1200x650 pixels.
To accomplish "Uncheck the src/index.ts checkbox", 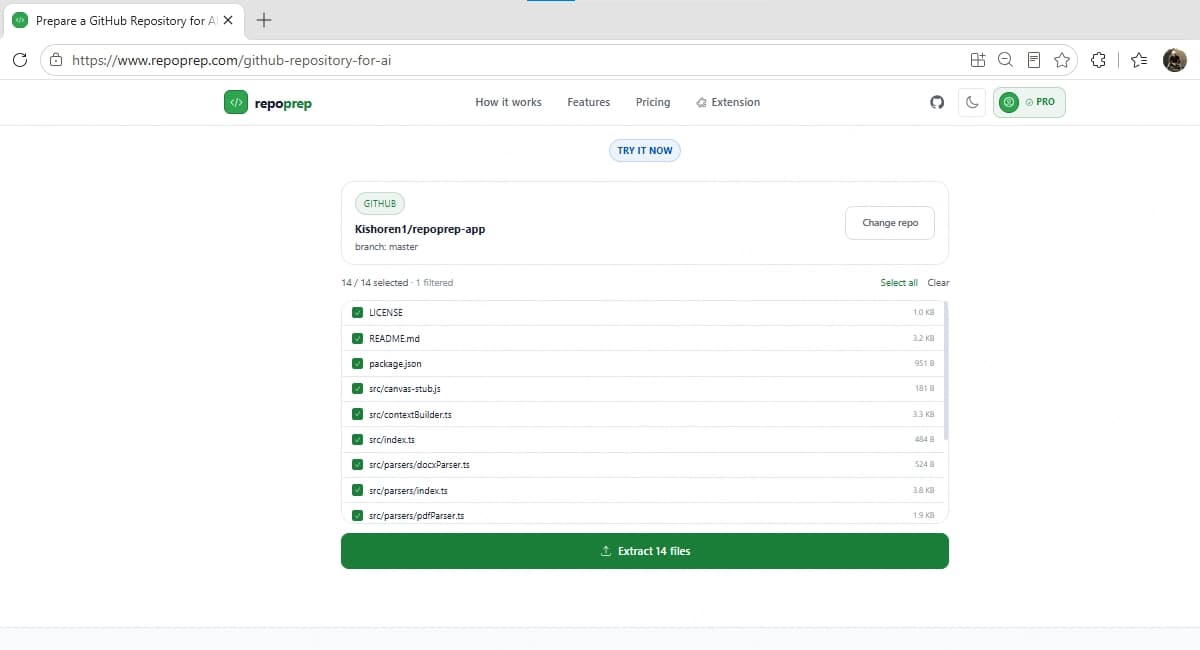I will point(357,439).
